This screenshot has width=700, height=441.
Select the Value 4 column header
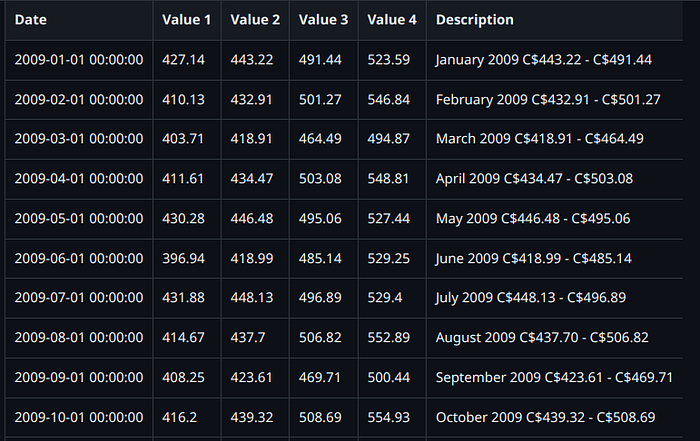click(392, 20)
